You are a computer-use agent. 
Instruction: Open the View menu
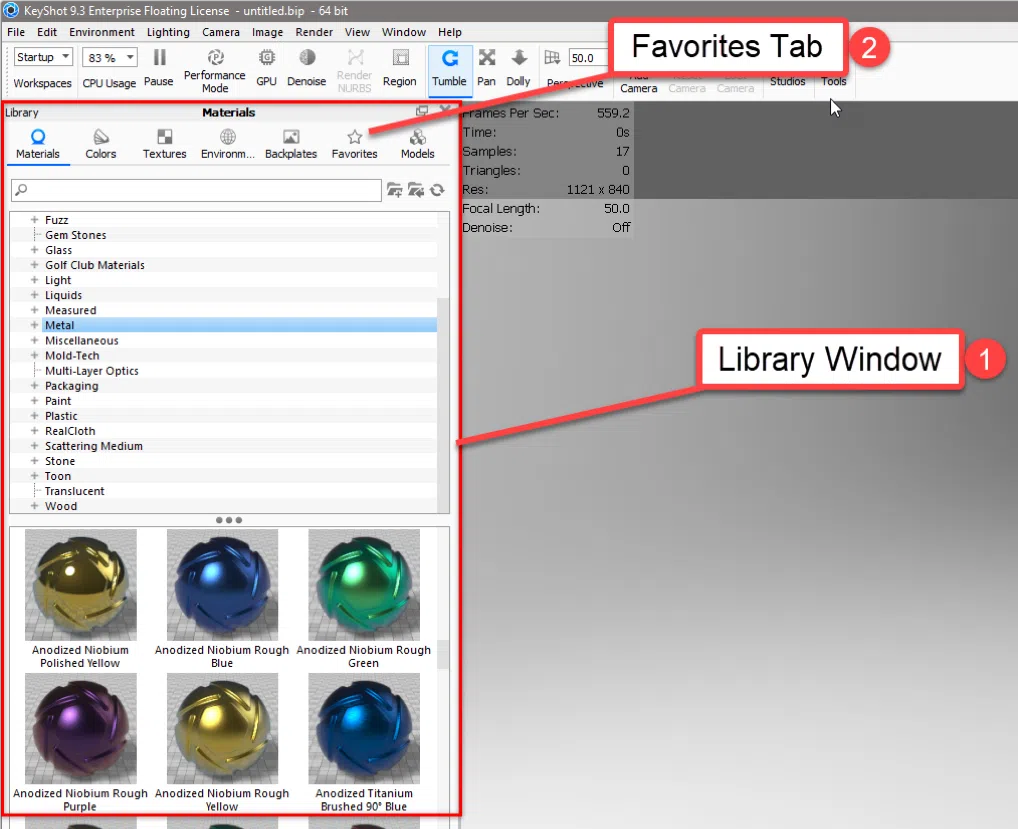click(x=357, y=32)
